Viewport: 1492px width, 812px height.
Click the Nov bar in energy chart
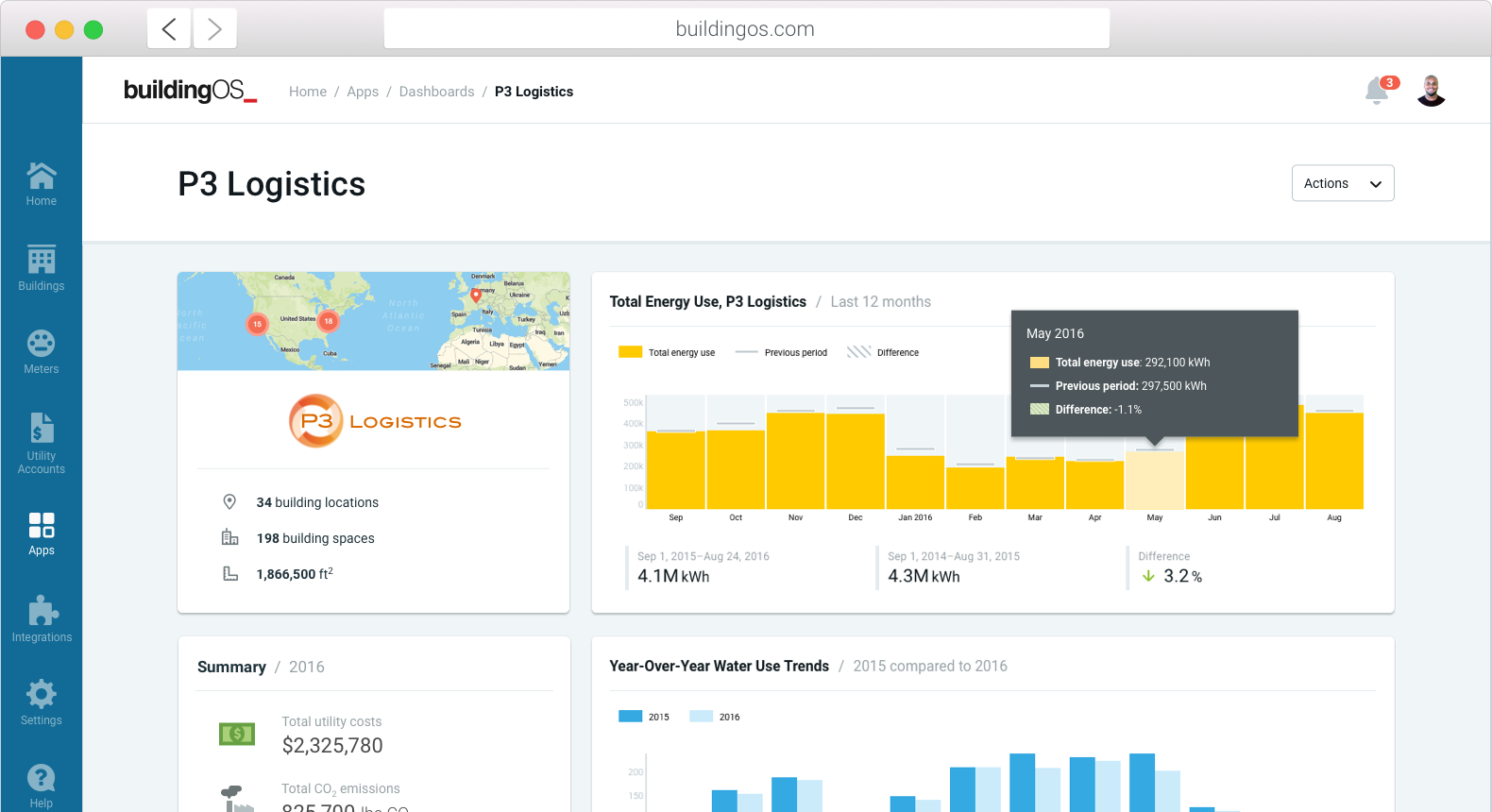coord(796,461)
